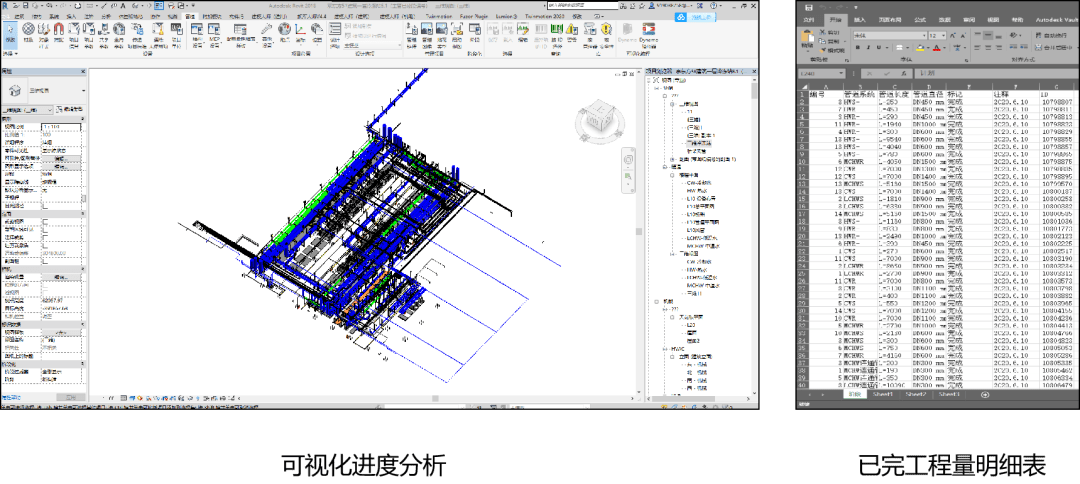1080x484 pixels.
Task: Click the Save icon in the Excel title bar
Action: pyautogui.click(x=809, y=8)
